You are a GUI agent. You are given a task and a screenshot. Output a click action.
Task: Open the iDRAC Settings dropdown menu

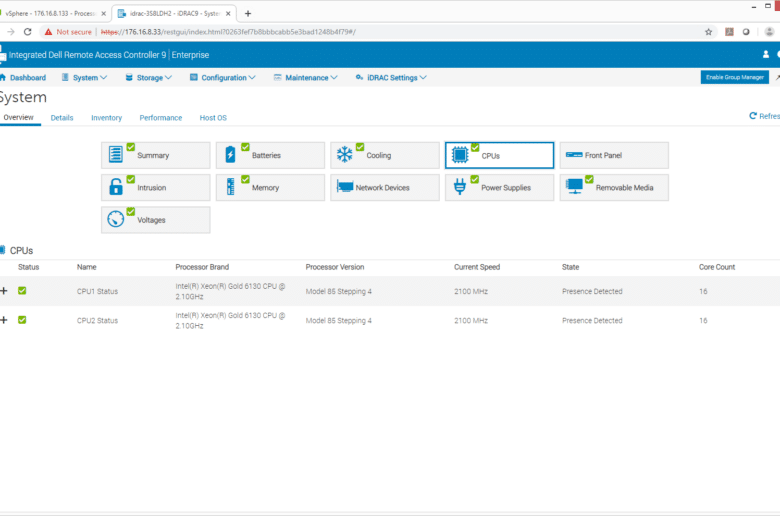[x=391, y=78]
